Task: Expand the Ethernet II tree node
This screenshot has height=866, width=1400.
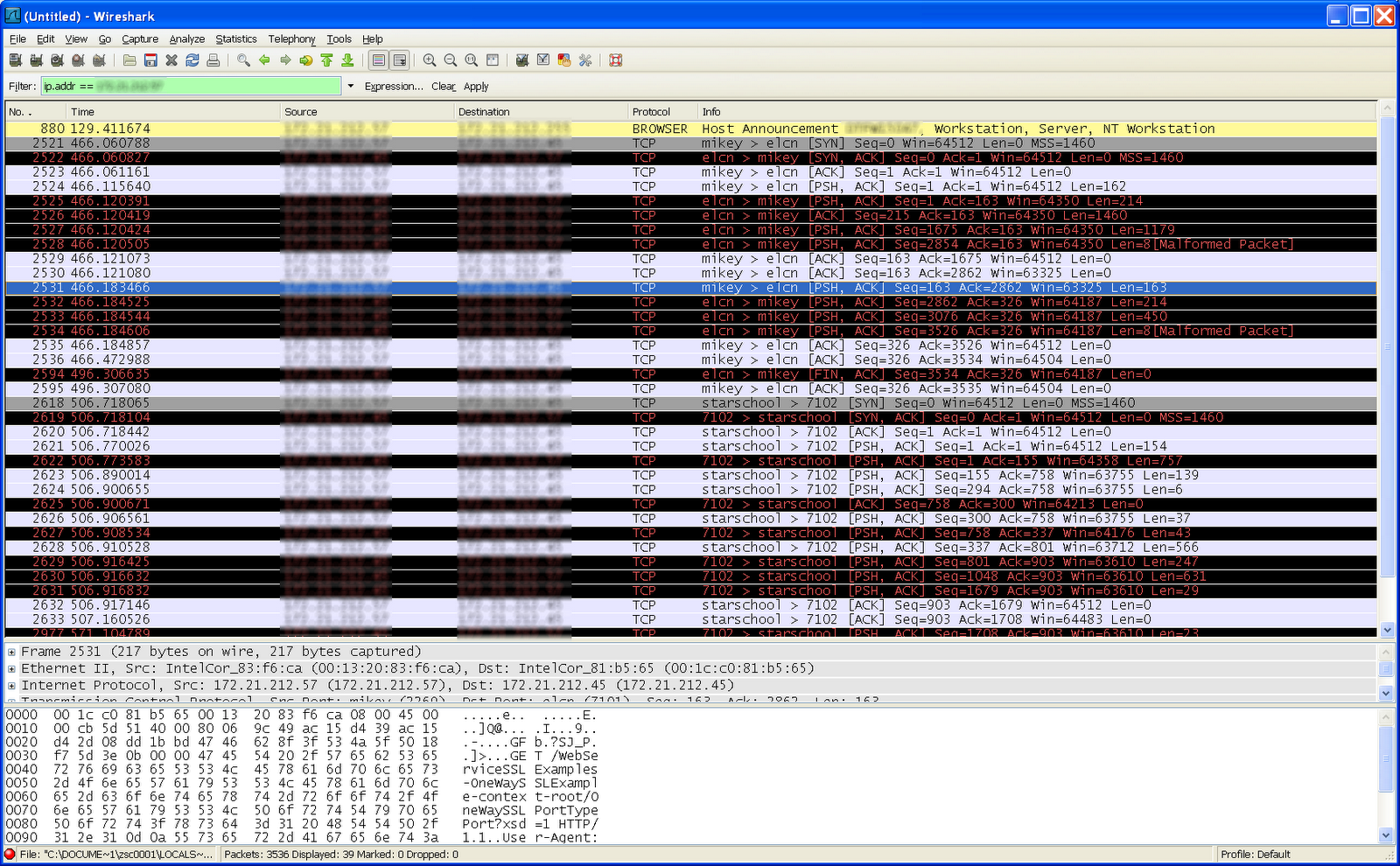Action: pyautogui.click(x=11, y=669)
